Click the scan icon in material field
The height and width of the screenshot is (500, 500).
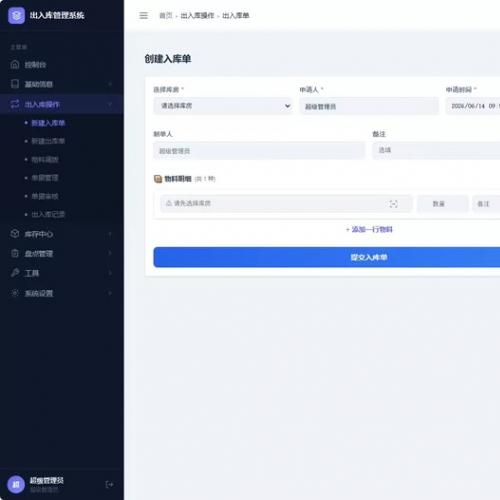(393, 204)
